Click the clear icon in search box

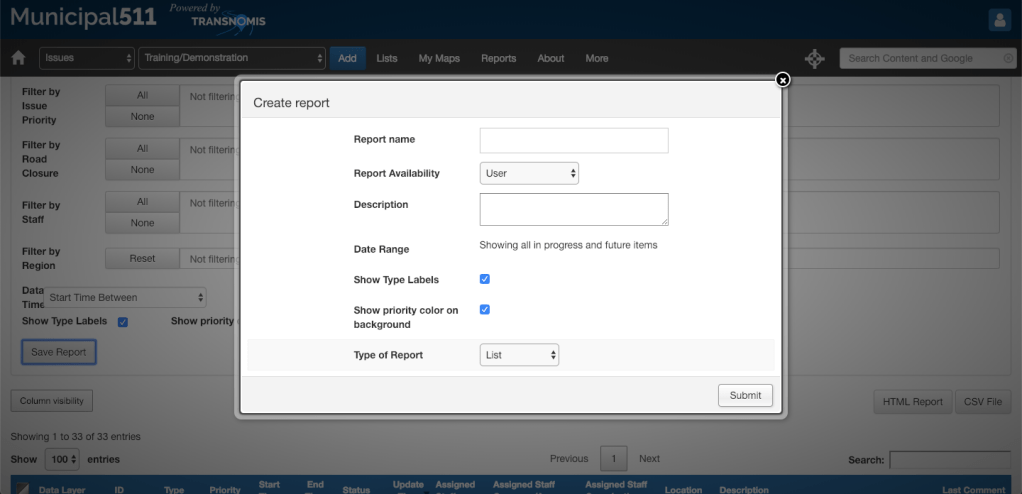(1007, 59)
